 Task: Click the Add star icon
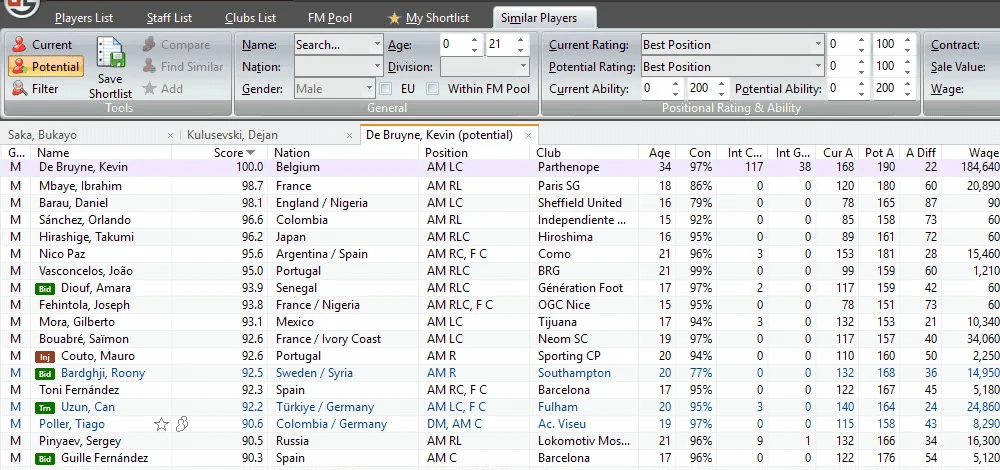click(x=149, y=89)
